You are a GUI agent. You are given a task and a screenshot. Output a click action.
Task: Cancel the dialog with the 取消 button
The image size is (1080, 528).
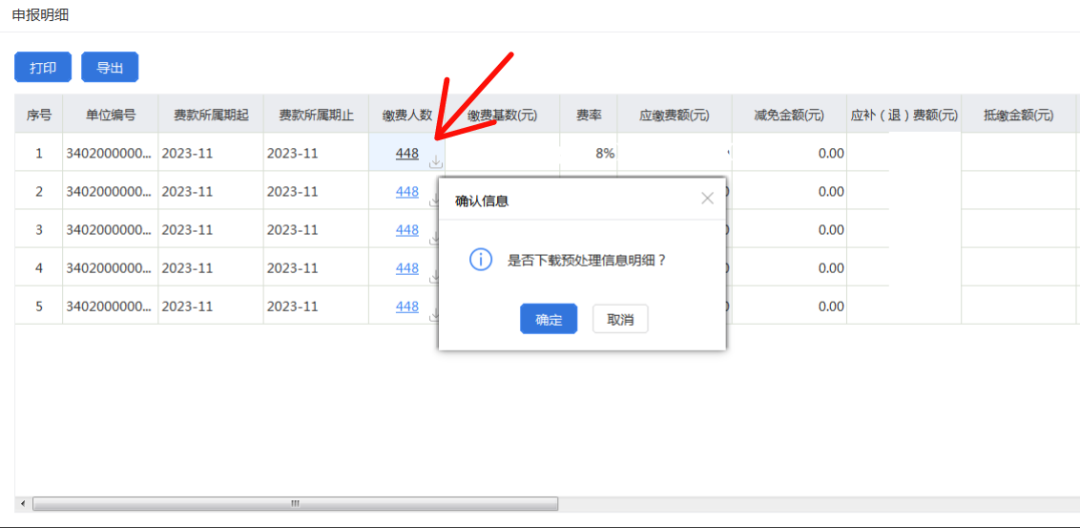pos(620,319)
